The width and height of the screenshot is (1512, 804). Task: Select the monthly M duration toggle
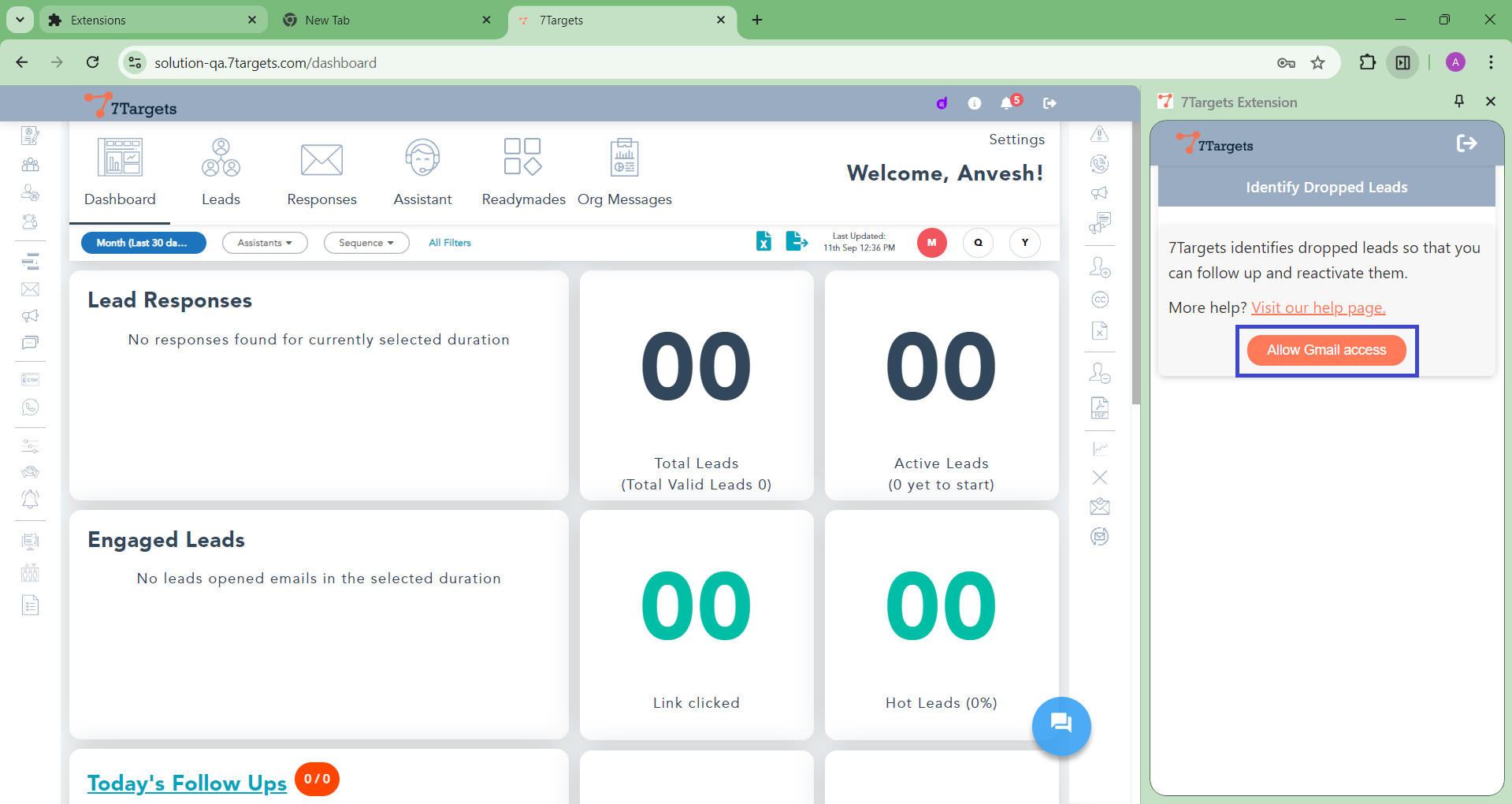(x=931, y=243)
